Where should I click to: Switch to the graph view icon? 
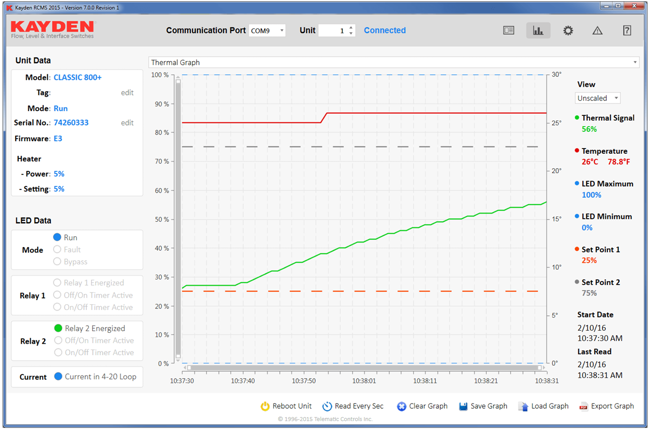(x=538, y=30)
